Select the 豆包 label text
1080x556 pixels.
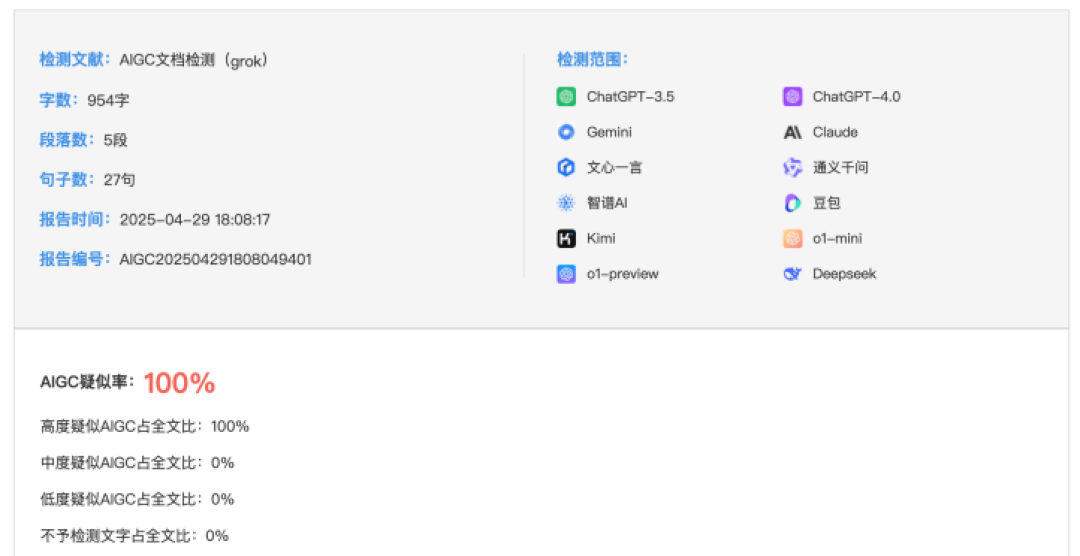[x=827, y=203]
